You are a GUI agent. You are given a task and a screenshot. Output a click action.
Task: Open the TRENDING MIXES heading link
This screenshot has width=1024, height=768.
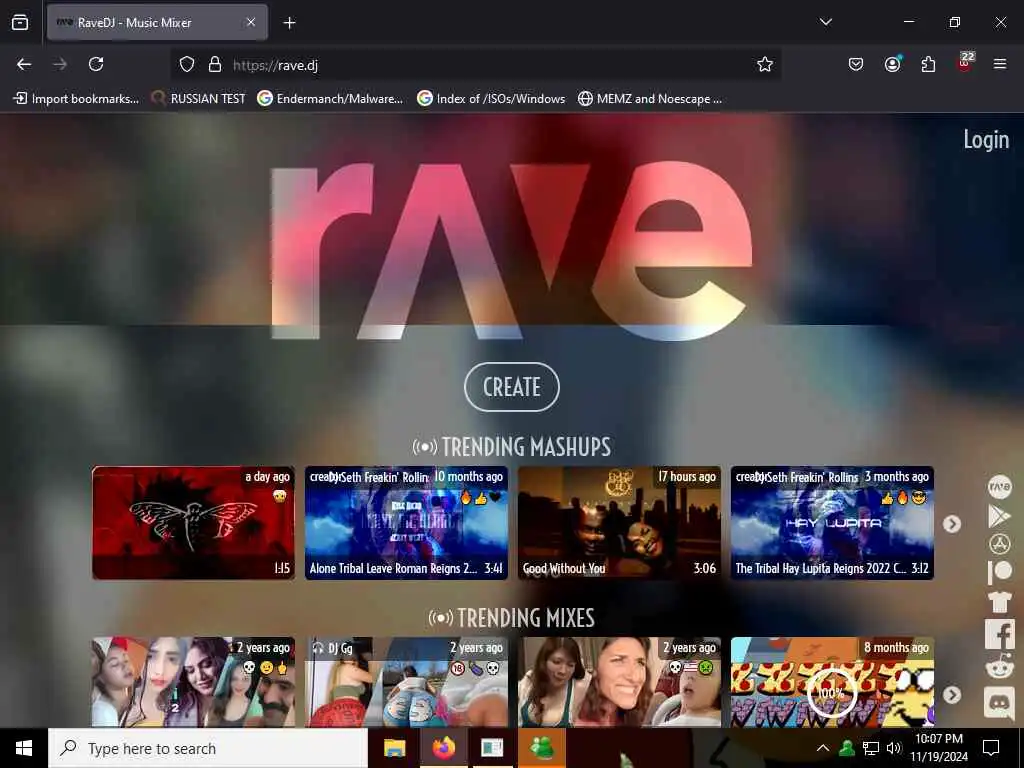[x=512, y=618]
